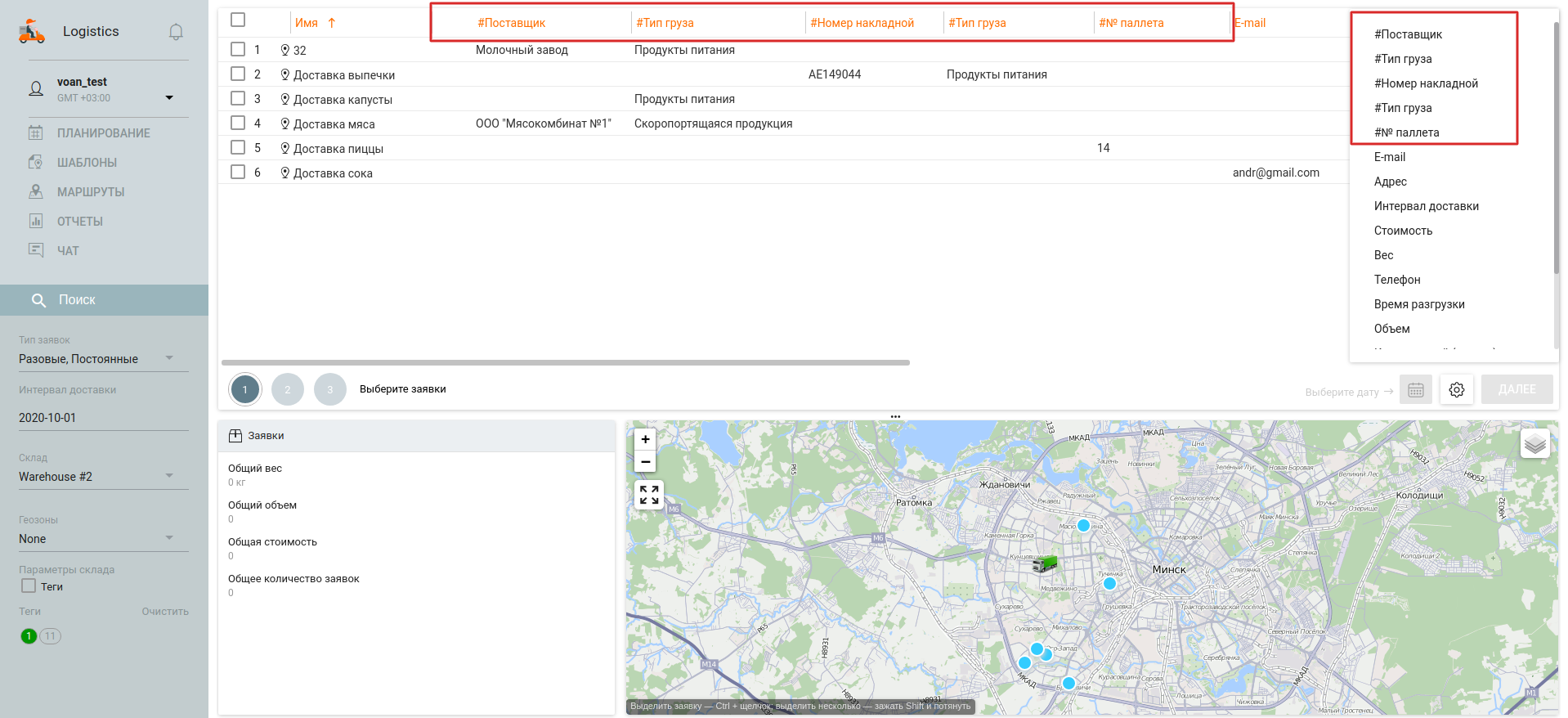The image size is (1568, 718).
Task: Open map layers selector
Action: 1534,443
